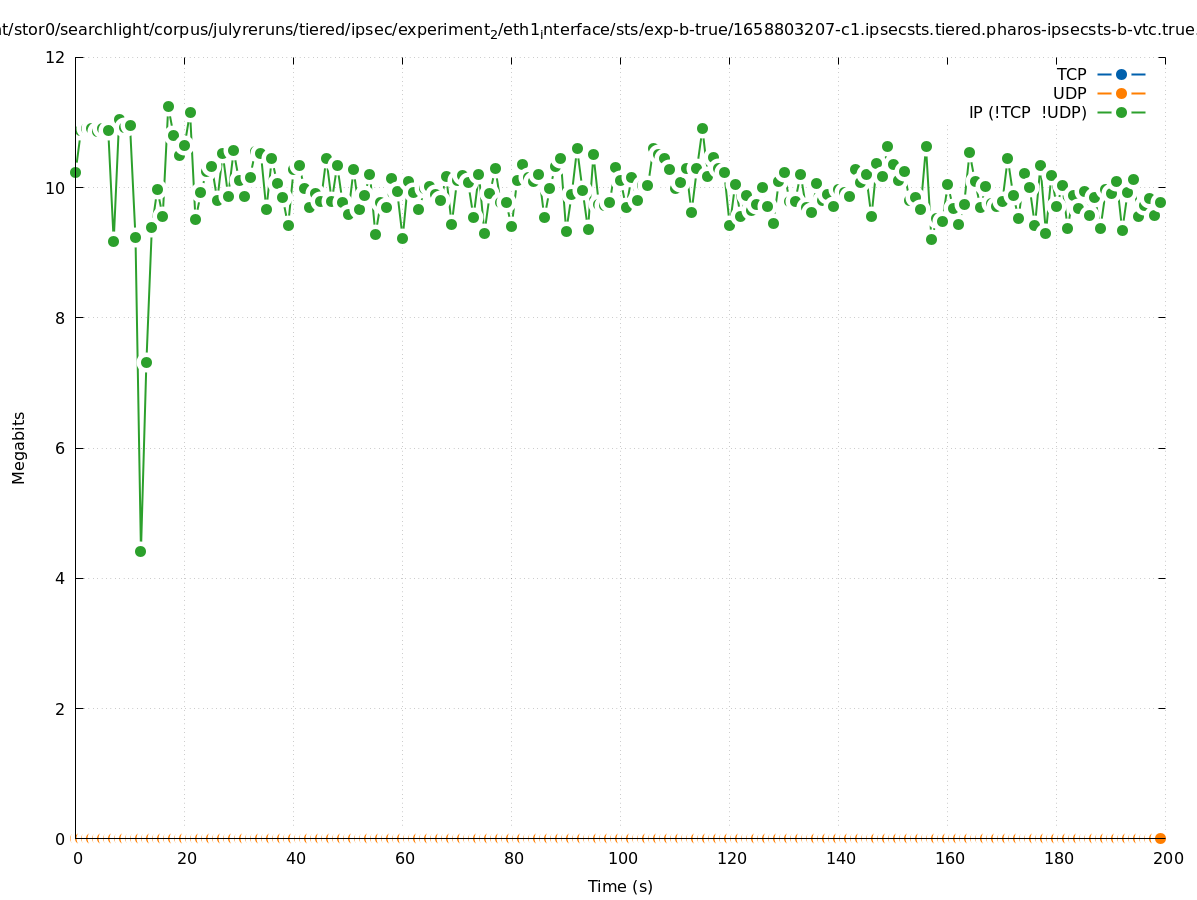The width and height of the screenshot is (1197, 900).
Task: Click the 200 tick label on the x-axis
Action: 1167,858
